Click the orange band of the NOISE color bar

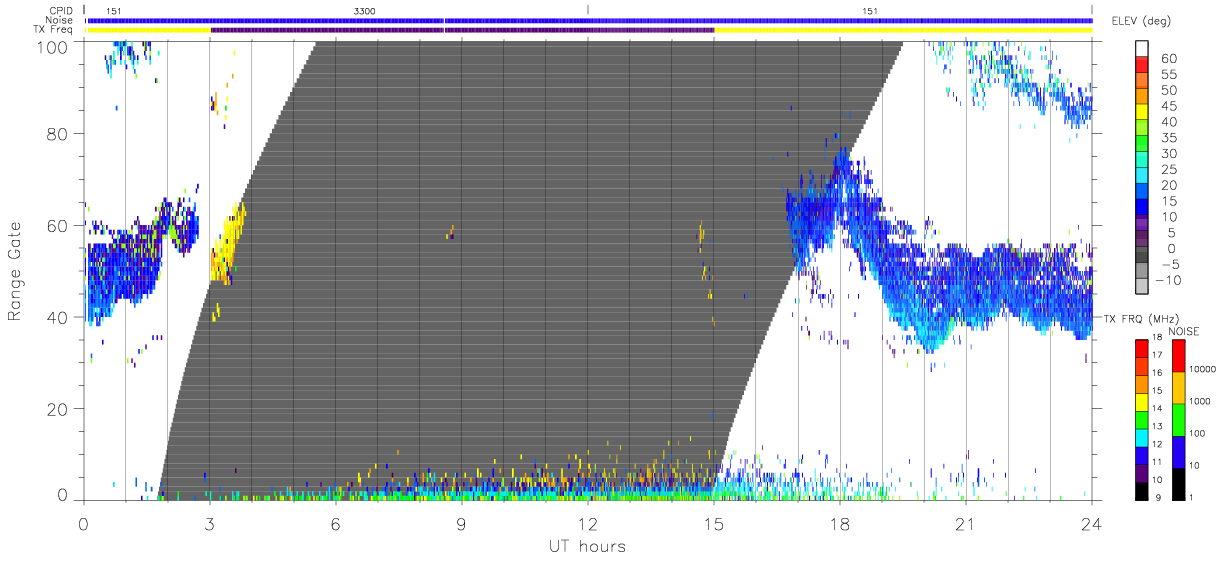(x=1177, y=387)
